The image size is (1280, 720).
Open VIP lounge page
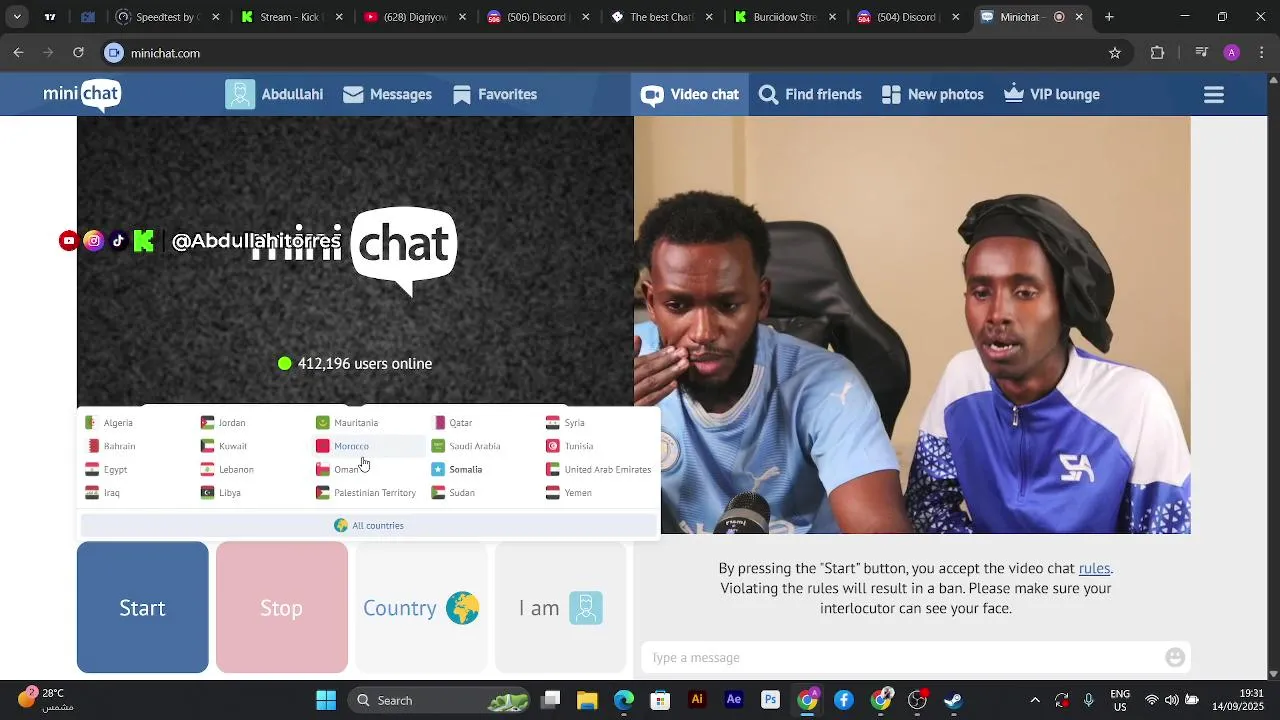pos(1052,94)
